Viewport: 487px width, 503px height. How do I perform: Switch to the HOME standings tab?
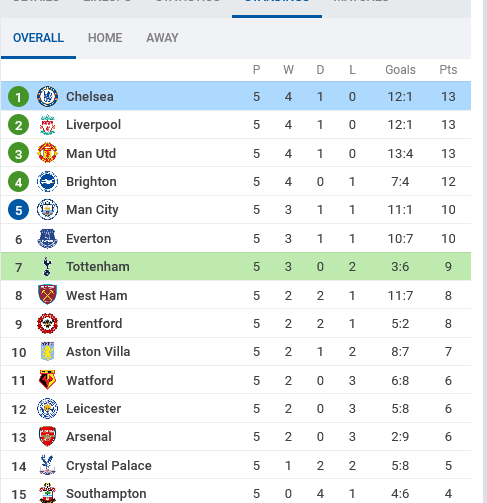(105, 38)
